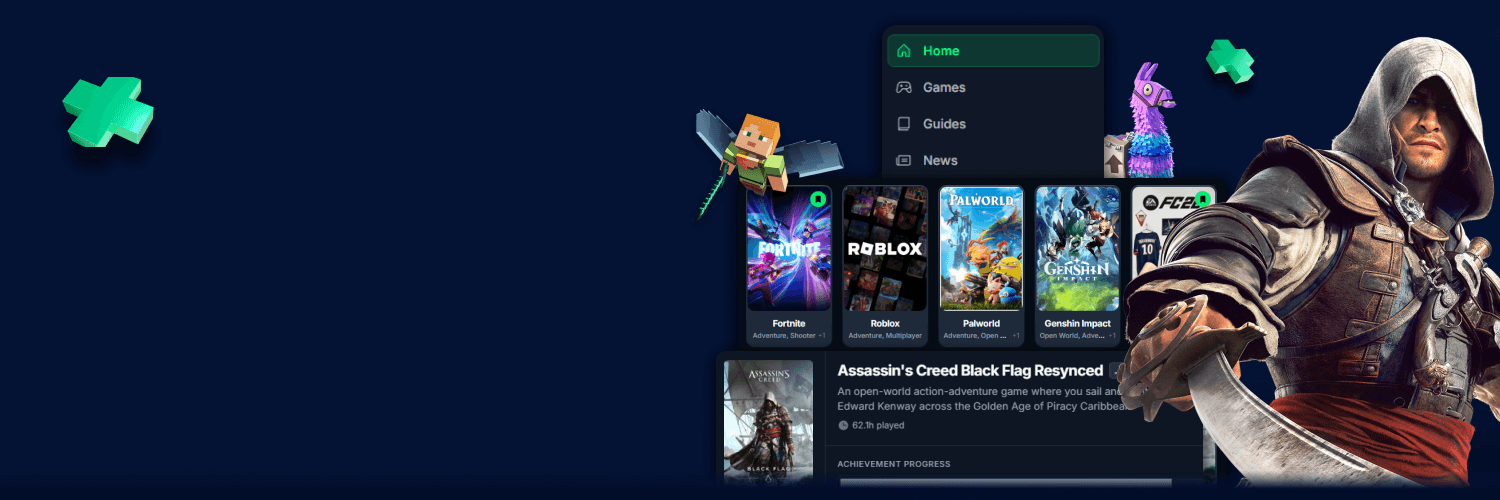Click the Home house icon
The width and height of the screenshot is (1500, 500).
tap(904, 51)
